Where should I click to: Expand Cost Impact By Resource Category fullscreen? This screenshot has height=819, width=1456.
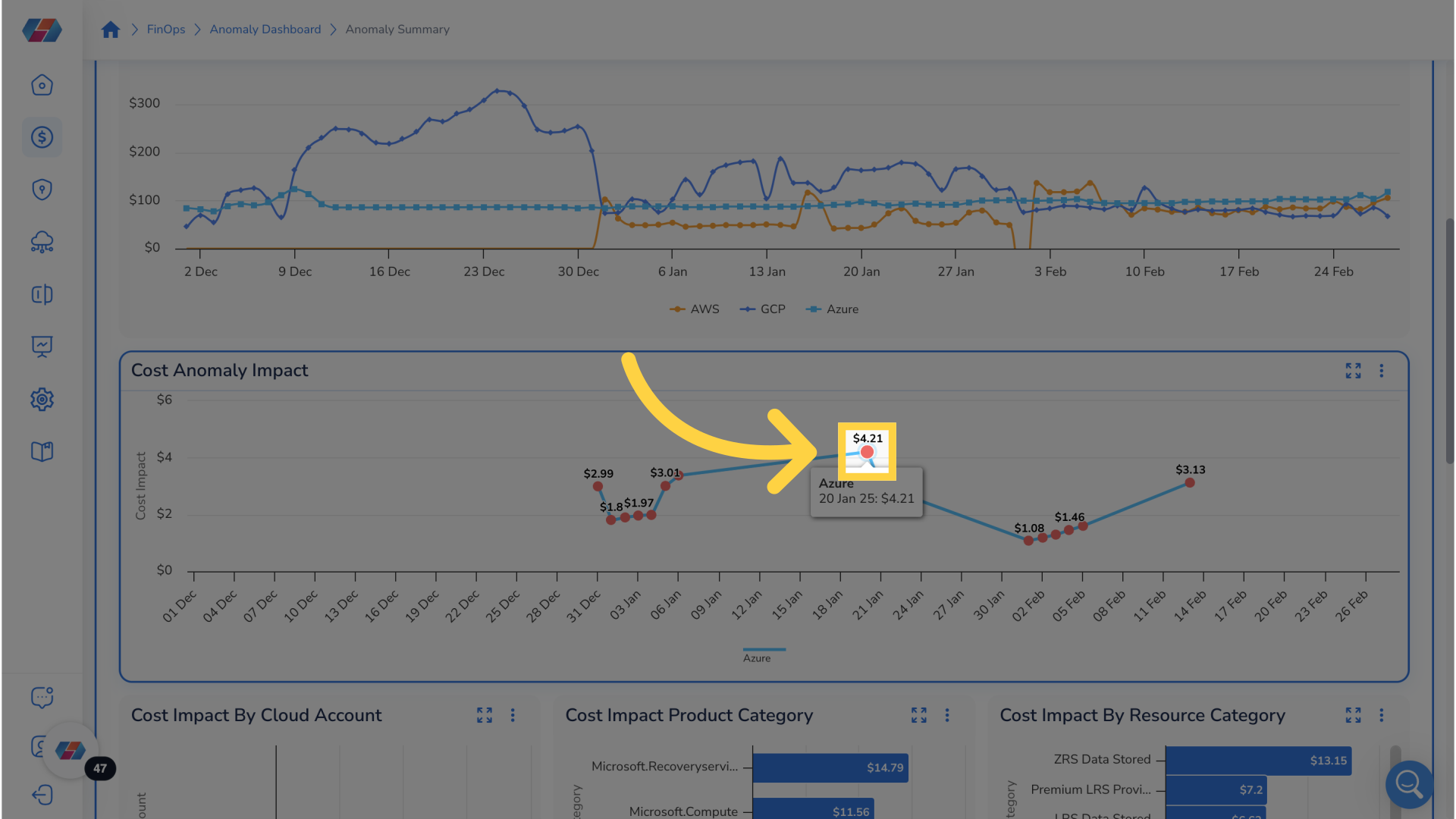click(1353, 715)
